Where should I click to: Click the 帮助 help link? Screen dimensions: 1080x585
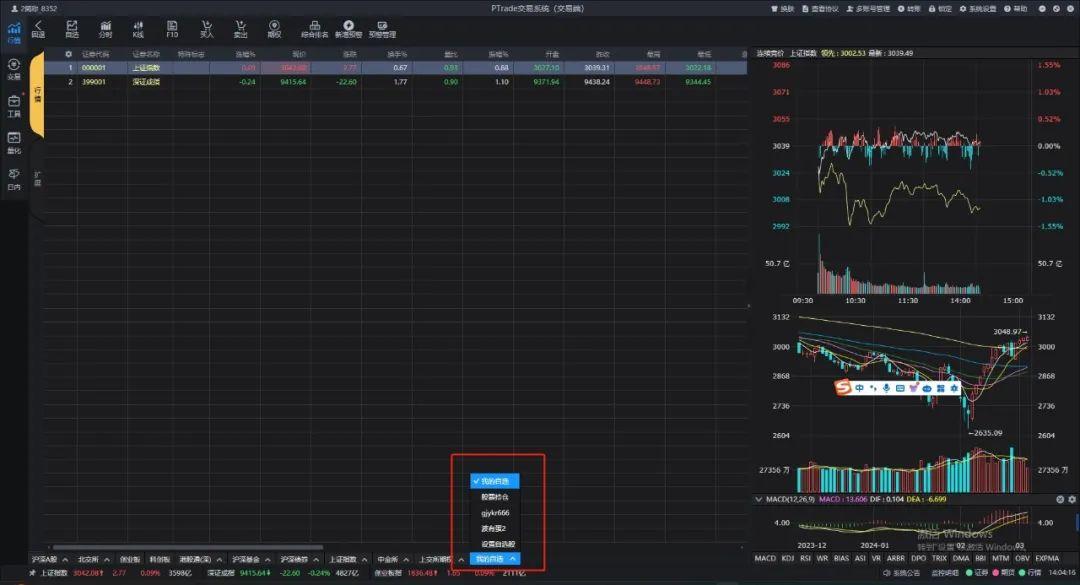[x=1015, y=8]
